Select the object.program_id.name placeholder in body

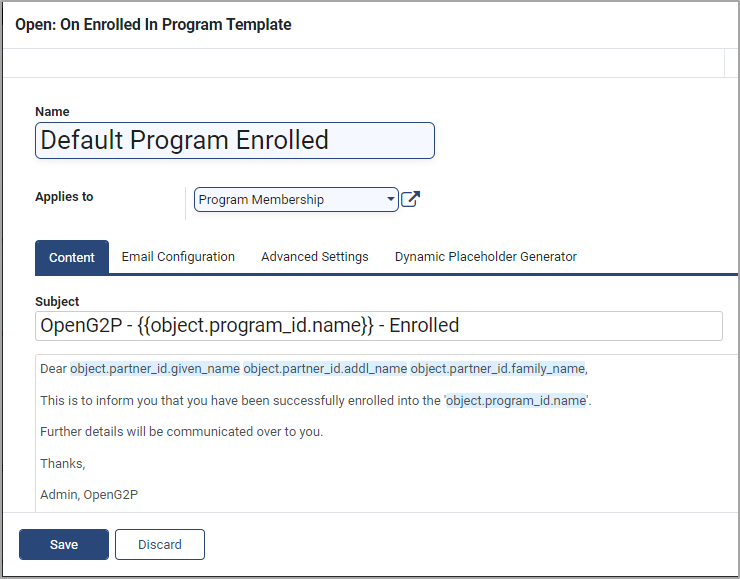(x=516, y=401)
